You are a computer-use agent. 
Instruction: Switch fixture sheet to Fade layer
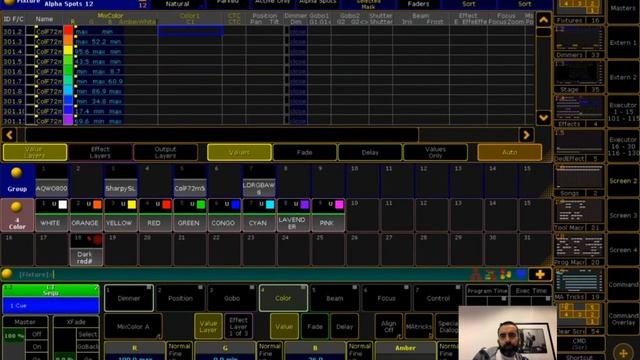click(x=304, y=152)
